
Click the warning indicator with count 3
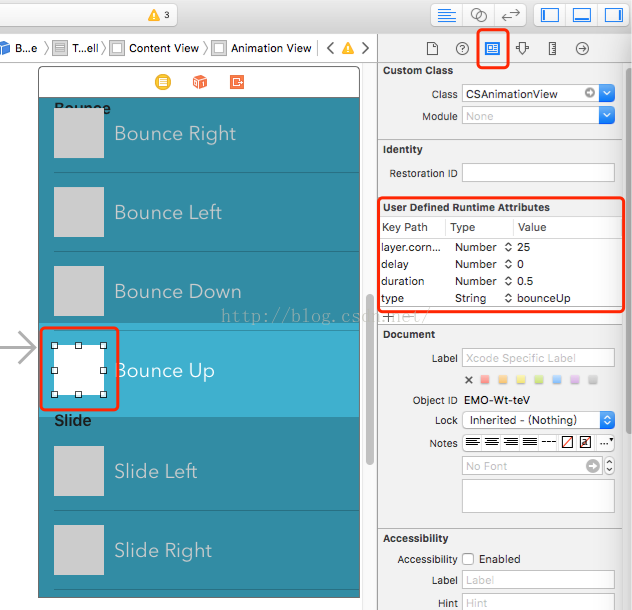point(159,15)
